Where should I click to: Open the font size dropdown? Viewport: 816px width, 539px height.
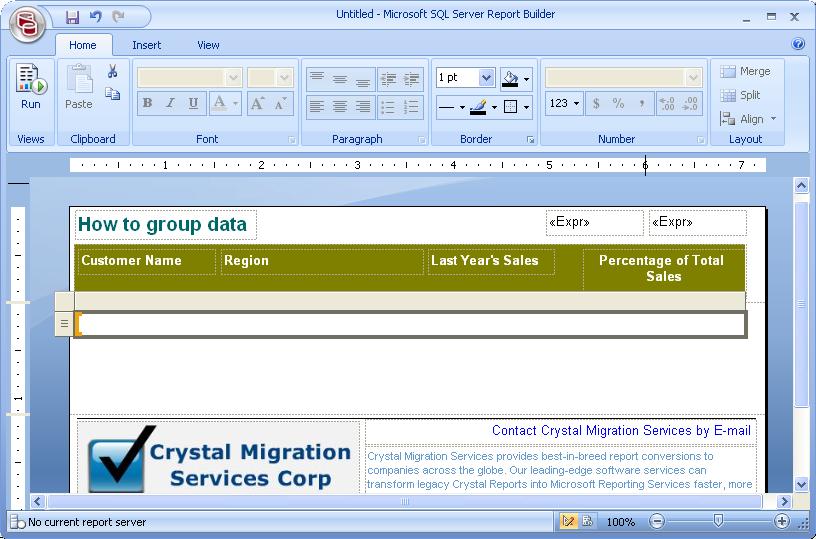284,78
